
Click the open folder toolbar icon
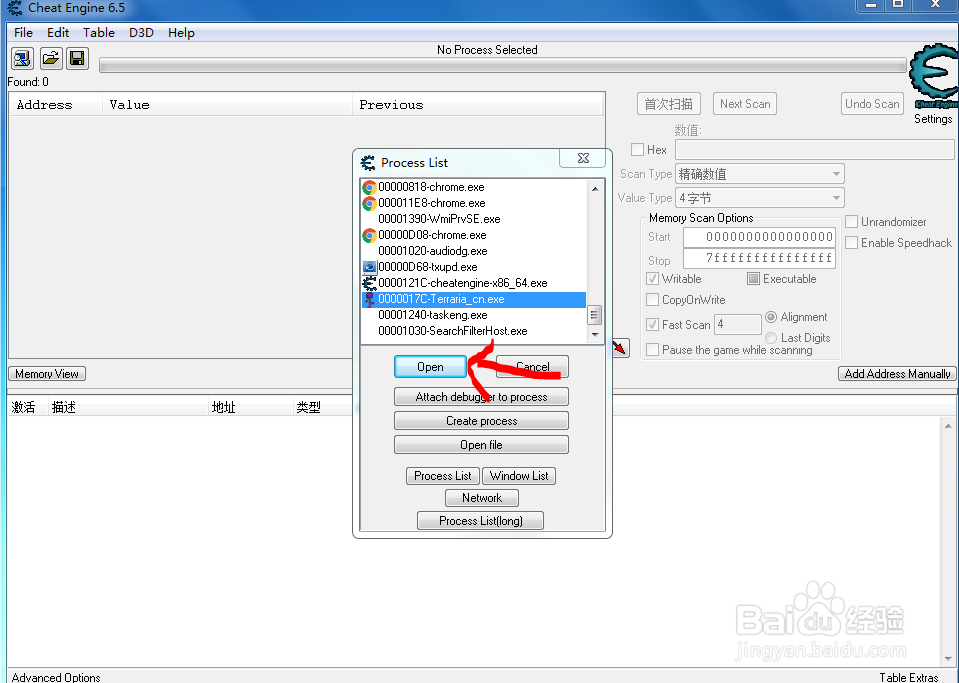point(51,59)
